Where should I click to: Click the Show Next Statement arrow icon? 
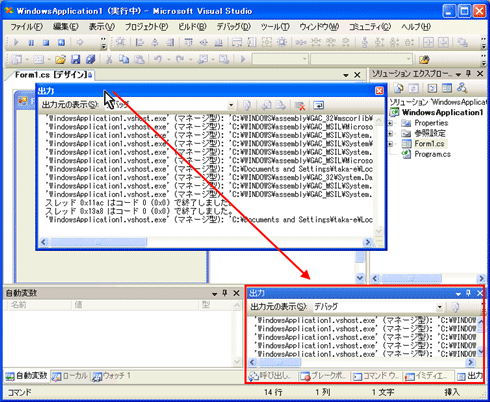point(80,43)
